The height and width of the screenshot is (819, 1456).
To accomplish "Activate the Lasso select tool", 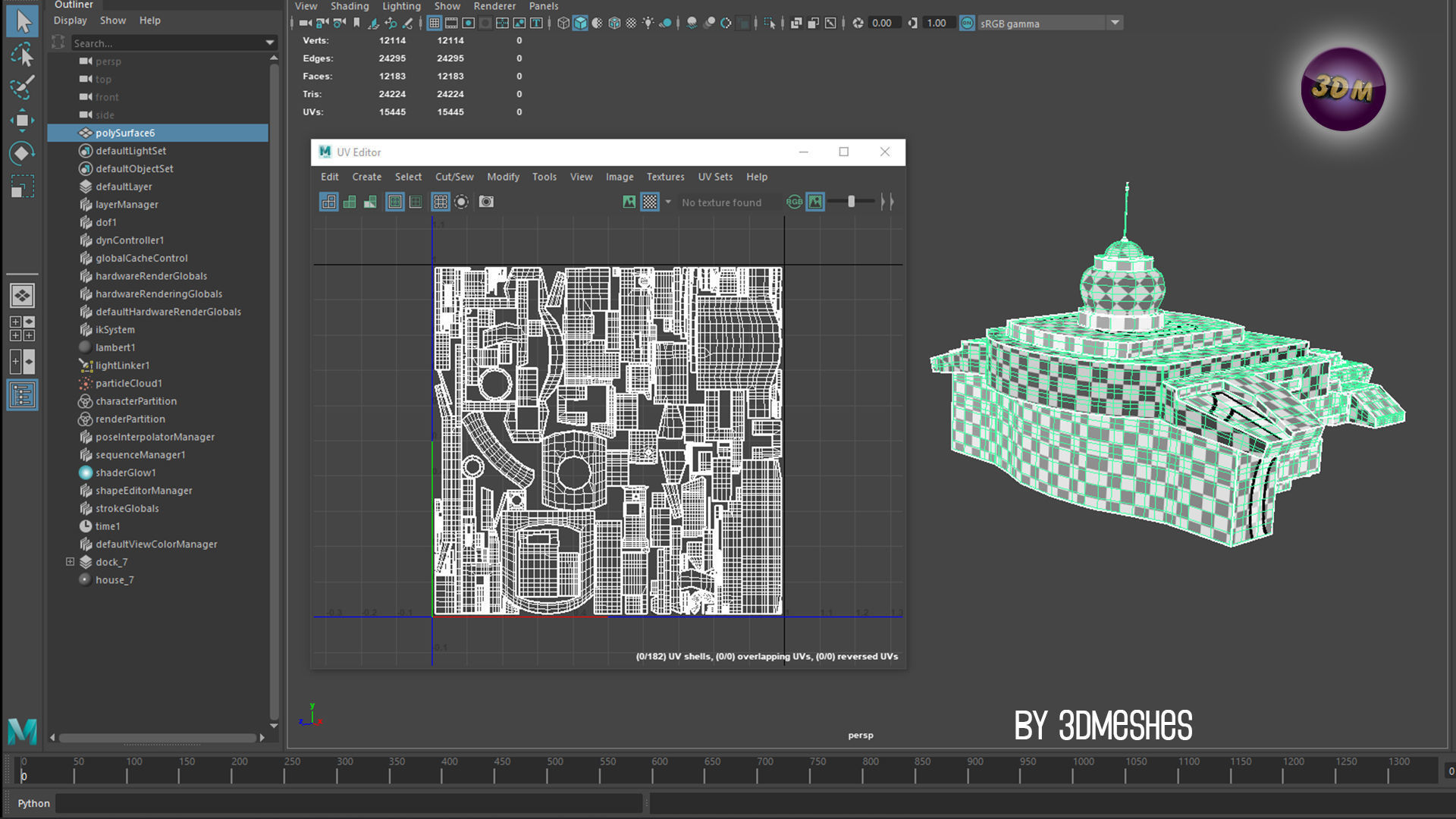I will point(22,55).
